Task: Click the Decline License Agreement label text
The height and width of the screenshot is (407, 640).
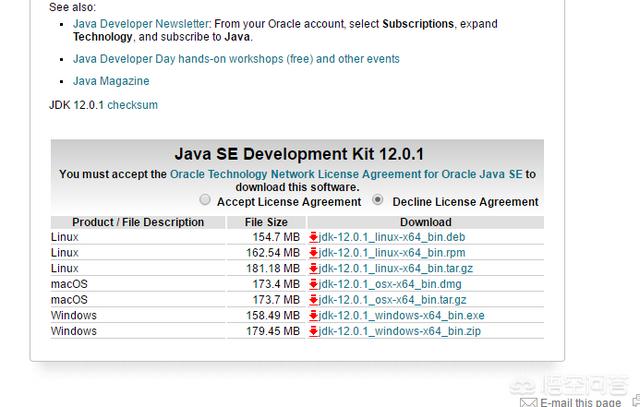Action: click(x=465, y=202)
